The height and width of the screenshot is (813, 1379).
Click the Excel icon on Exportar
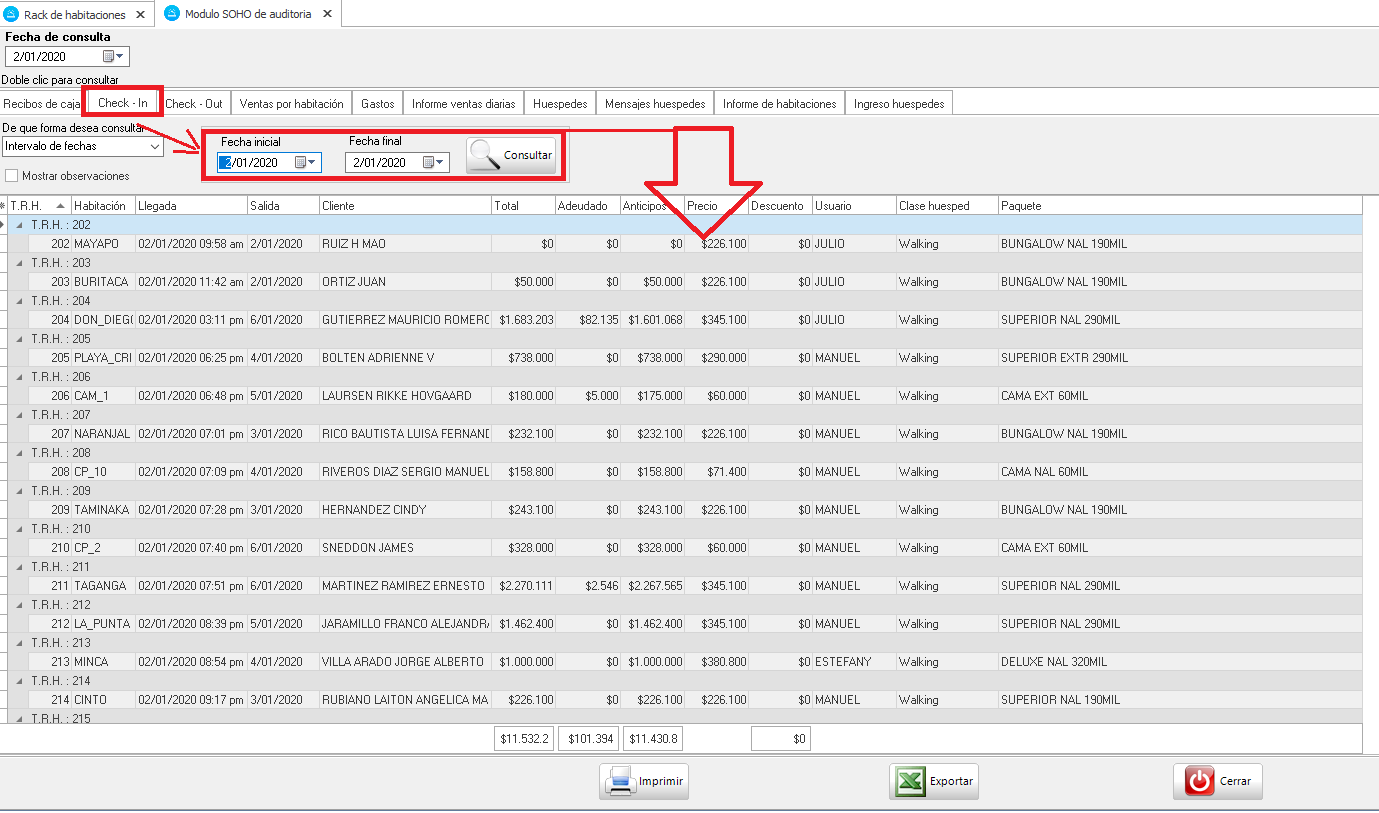[910, 781]
